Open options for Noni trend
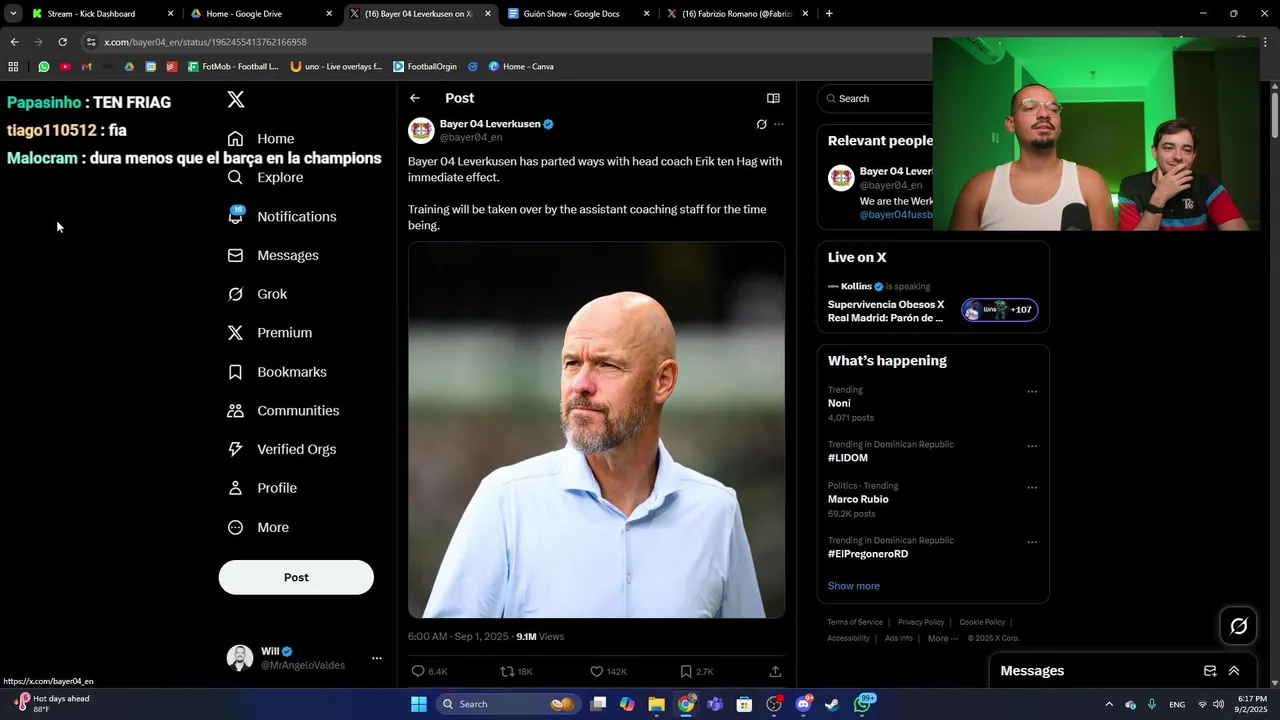 [x=1032, y=391]
